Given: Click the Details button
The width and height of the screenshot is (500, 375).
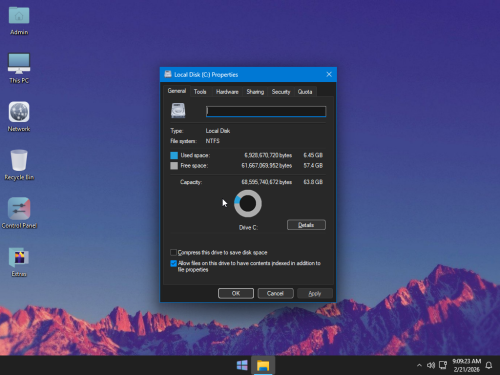Looking at the screenshot, I should [x=306, y=225].
